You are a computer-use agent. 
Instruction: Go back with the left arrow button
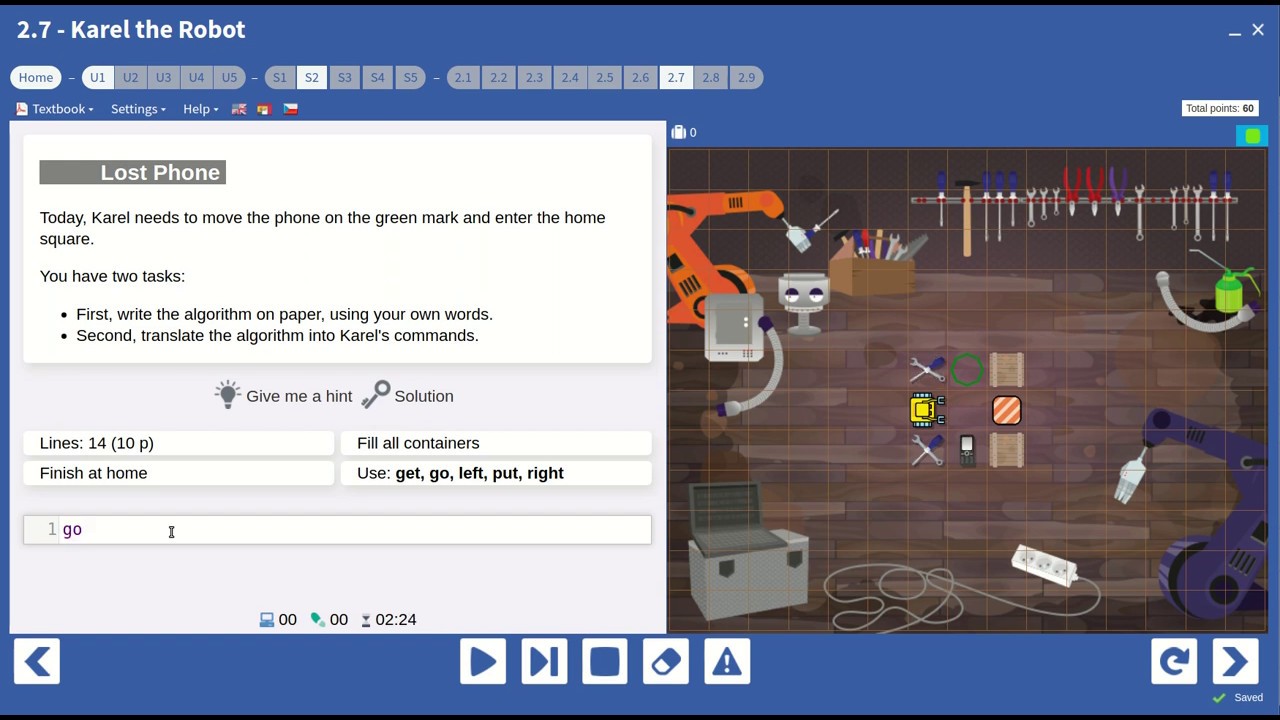pyautogui.click(x=37, y=662)
